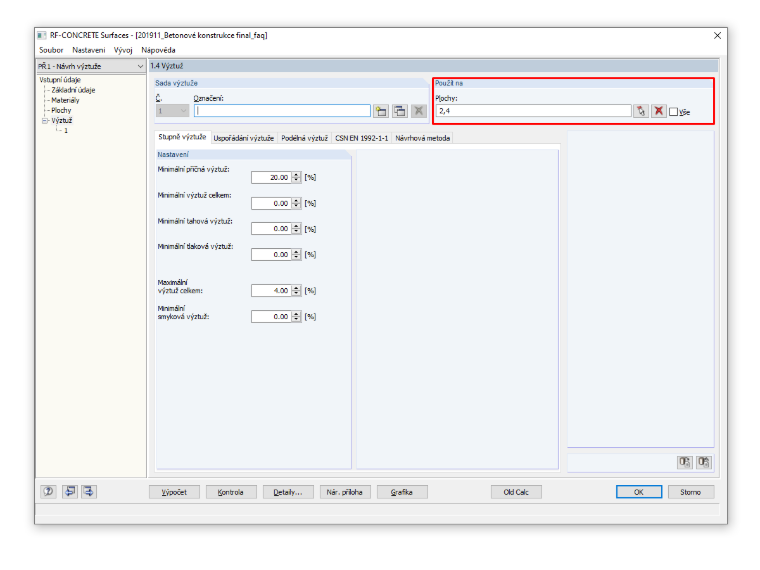Image resolution: width=760 pixels, height=570 pixels.
Task: Click the copy reinforcement set icon
Action: [400, 111]
